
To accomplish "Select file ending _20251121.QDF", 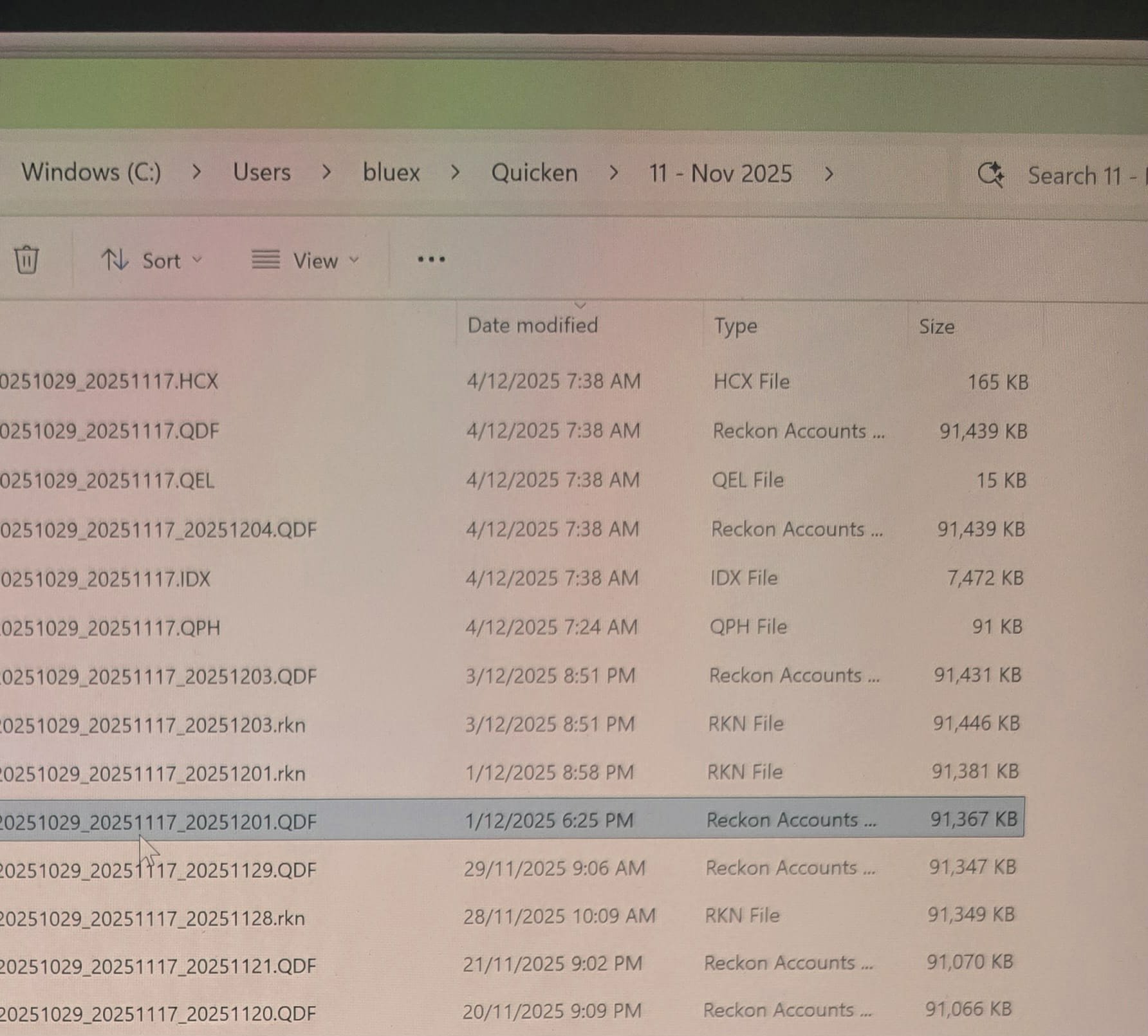I will click(158, 966).
